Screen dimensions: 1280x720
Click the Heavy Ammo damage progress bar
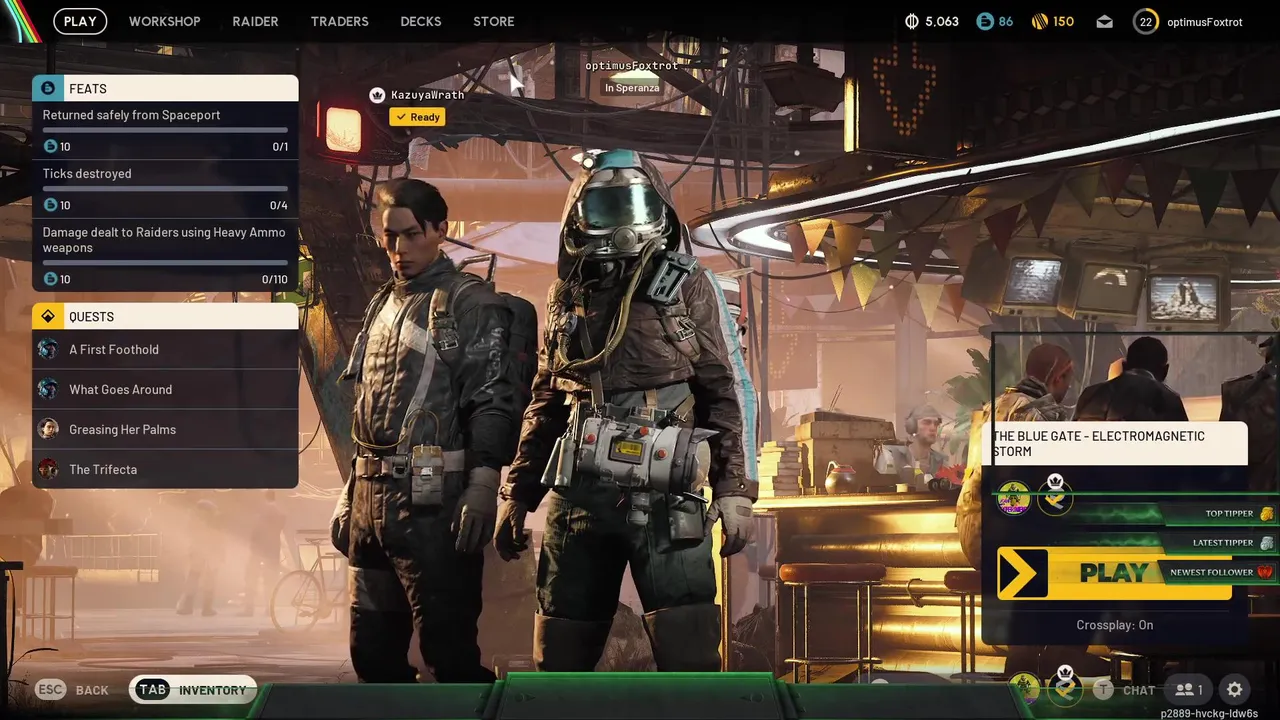pyautogui.click(x=165, y=263)
